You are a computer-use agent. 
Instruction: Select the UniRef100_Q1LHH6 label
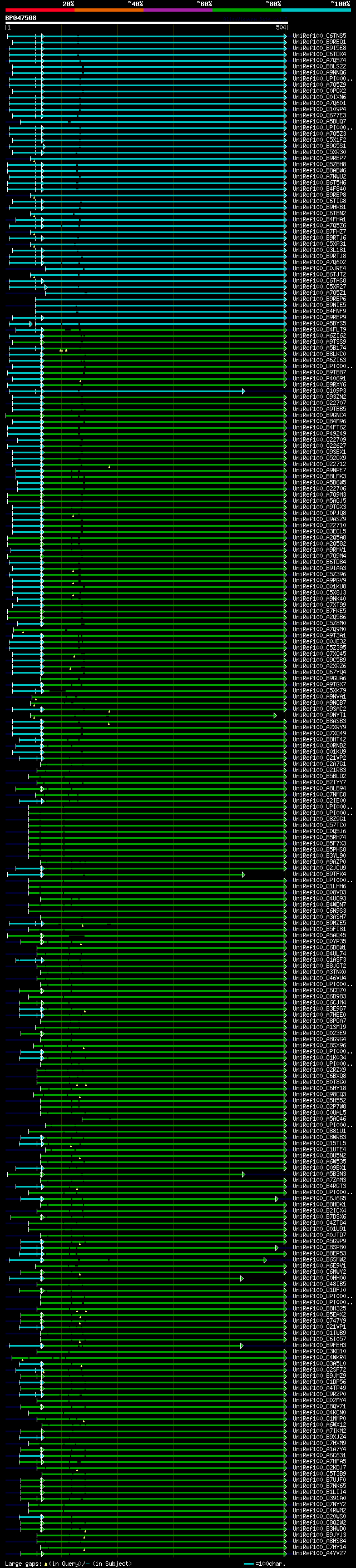(319, 886)
